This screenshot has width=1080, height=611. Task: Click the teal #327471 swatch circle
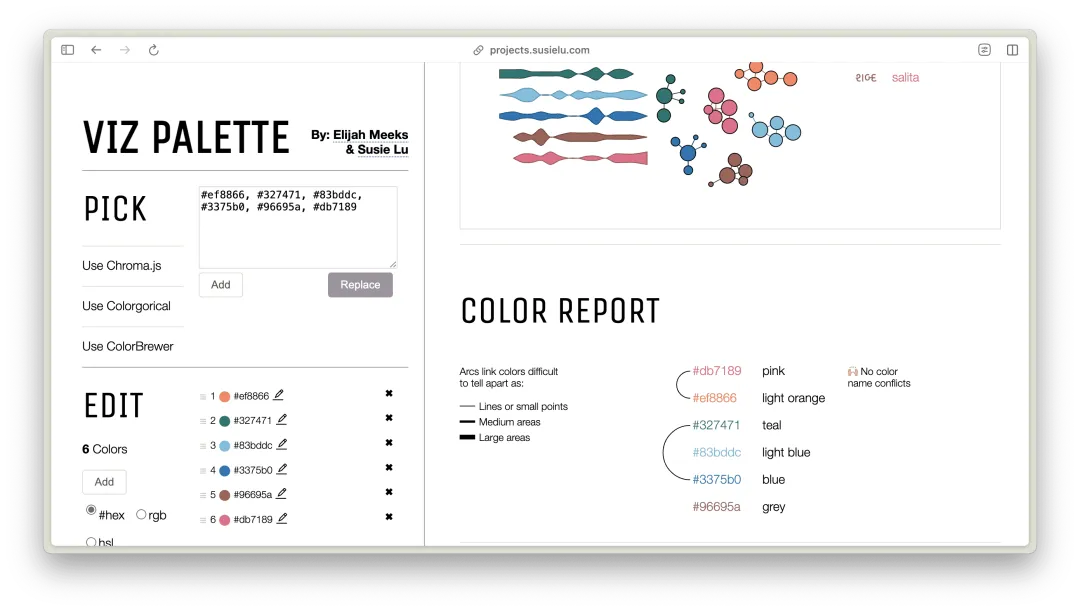coord(225,421)
